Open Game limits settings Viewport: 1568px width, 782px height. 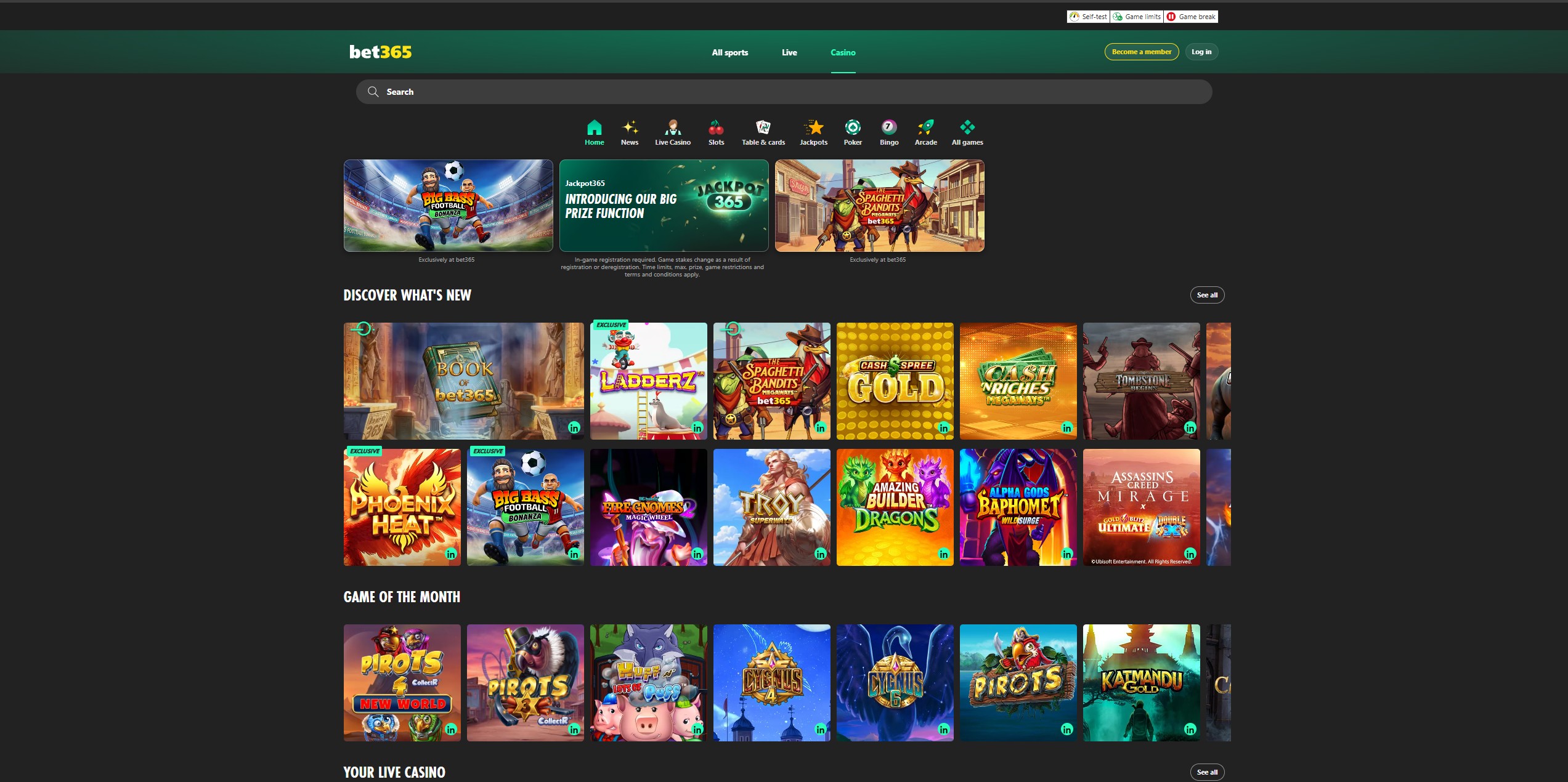point(1137,17)
